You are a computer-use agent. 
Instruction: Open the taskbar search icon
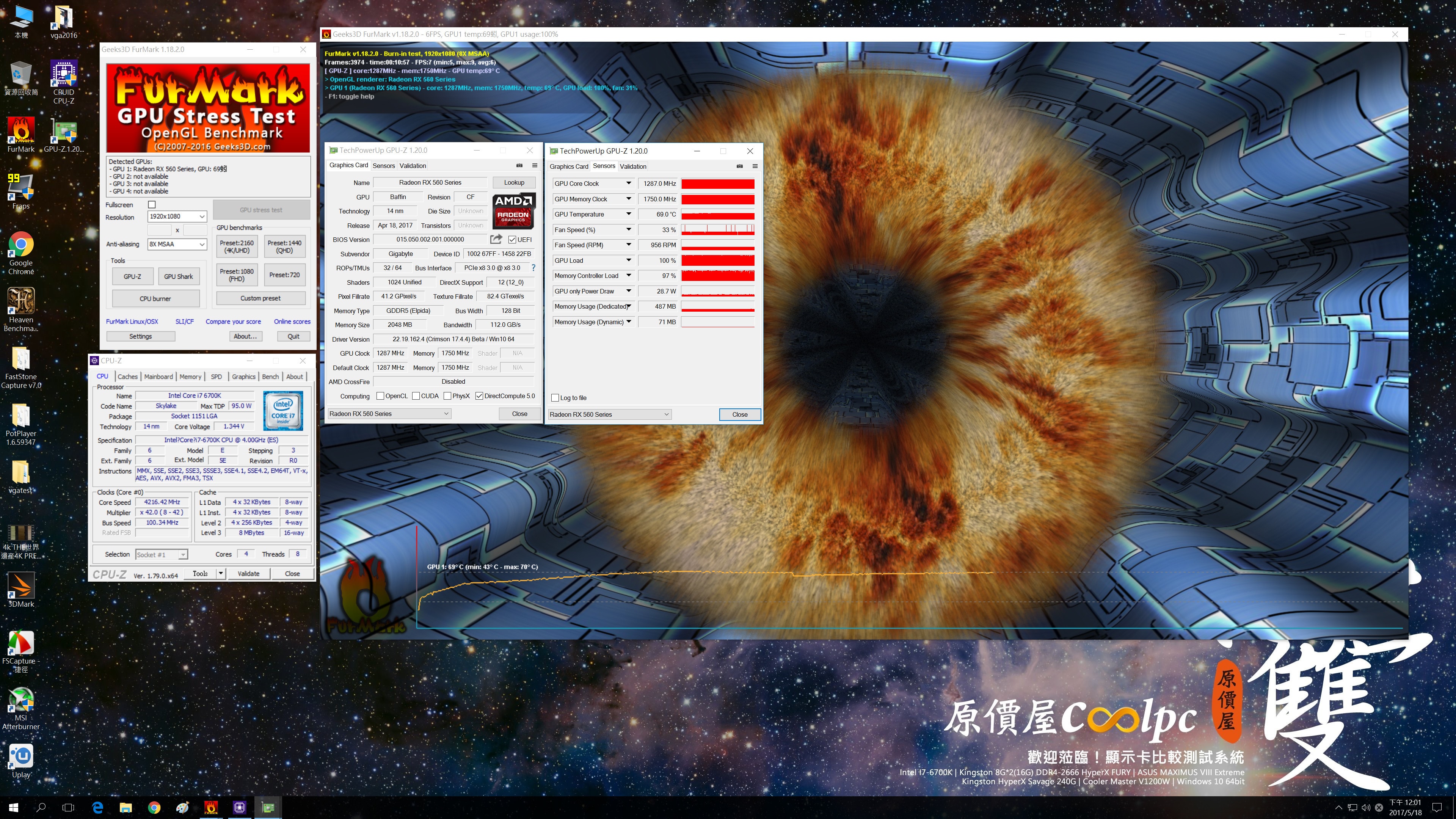[x=41, y=807]
